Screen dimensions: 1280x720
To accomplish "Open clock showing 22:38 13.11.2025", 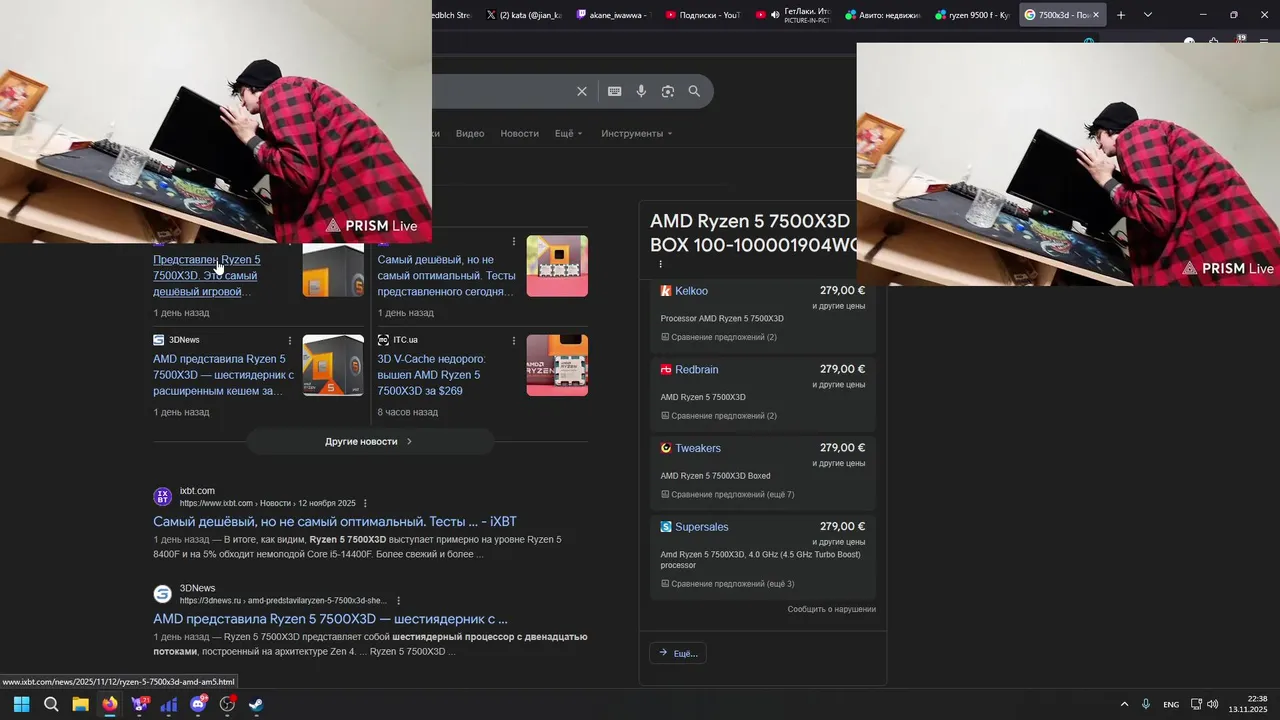I will [1248, 704].
